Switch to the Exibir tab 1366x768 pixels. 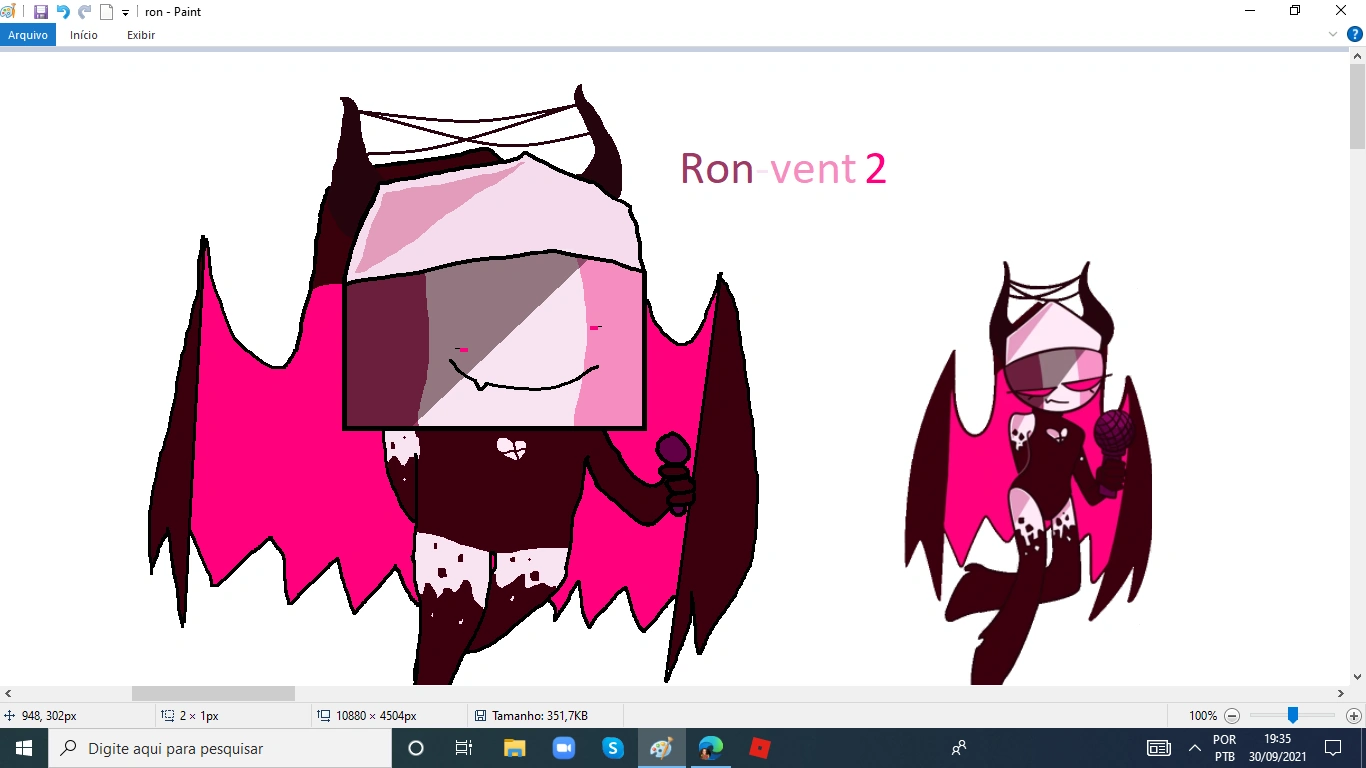pyautogui.click(x=140, y=34)
